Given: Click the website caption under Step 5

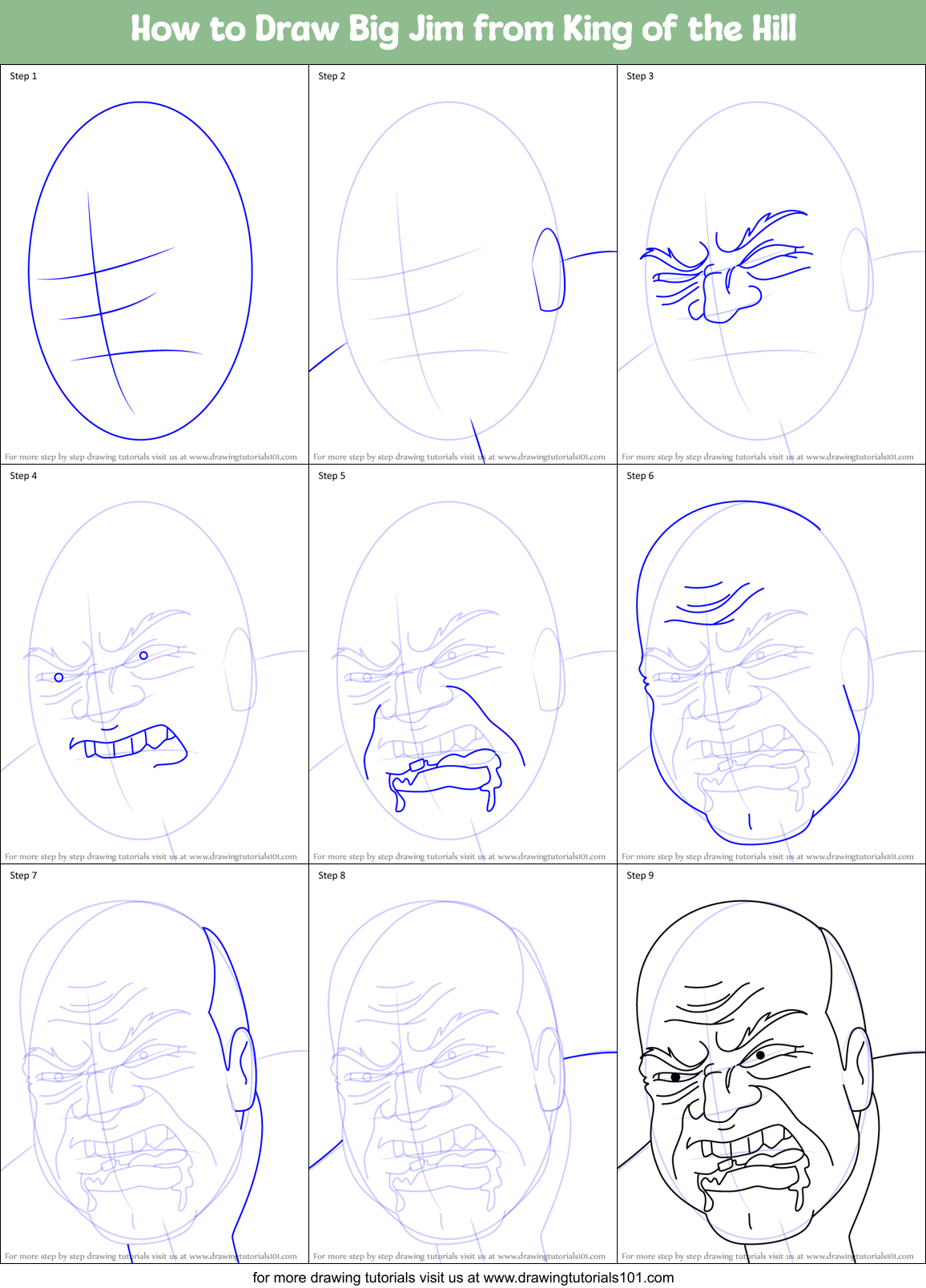Looking at the screenshot, I should pos(459,857).
